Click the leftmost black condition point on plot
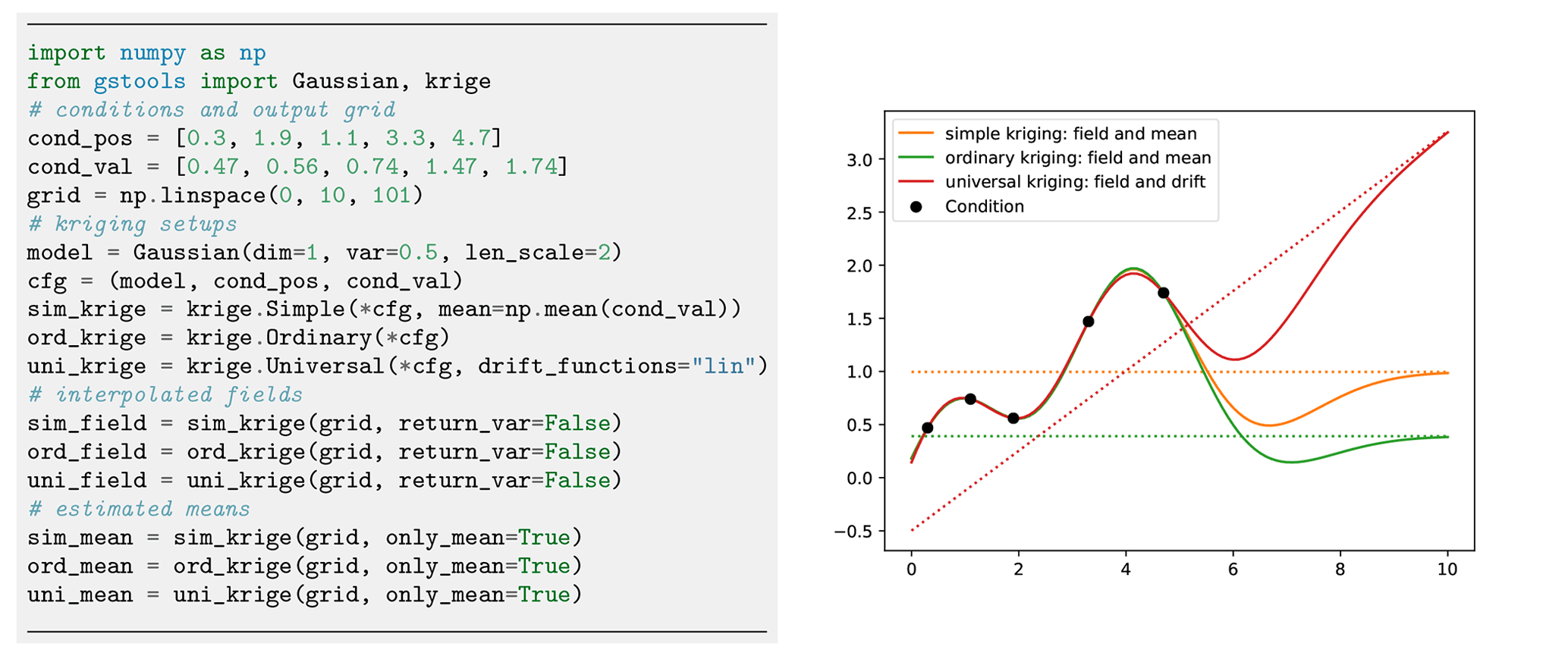Viewport: 1568px width, 656px height. (x=927, y=428)
